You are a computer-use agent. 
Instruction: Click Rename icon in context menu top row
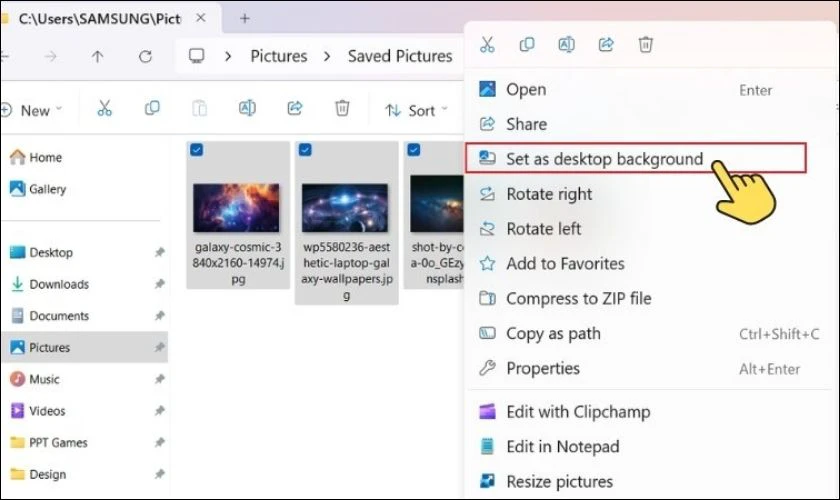(566, 44)
